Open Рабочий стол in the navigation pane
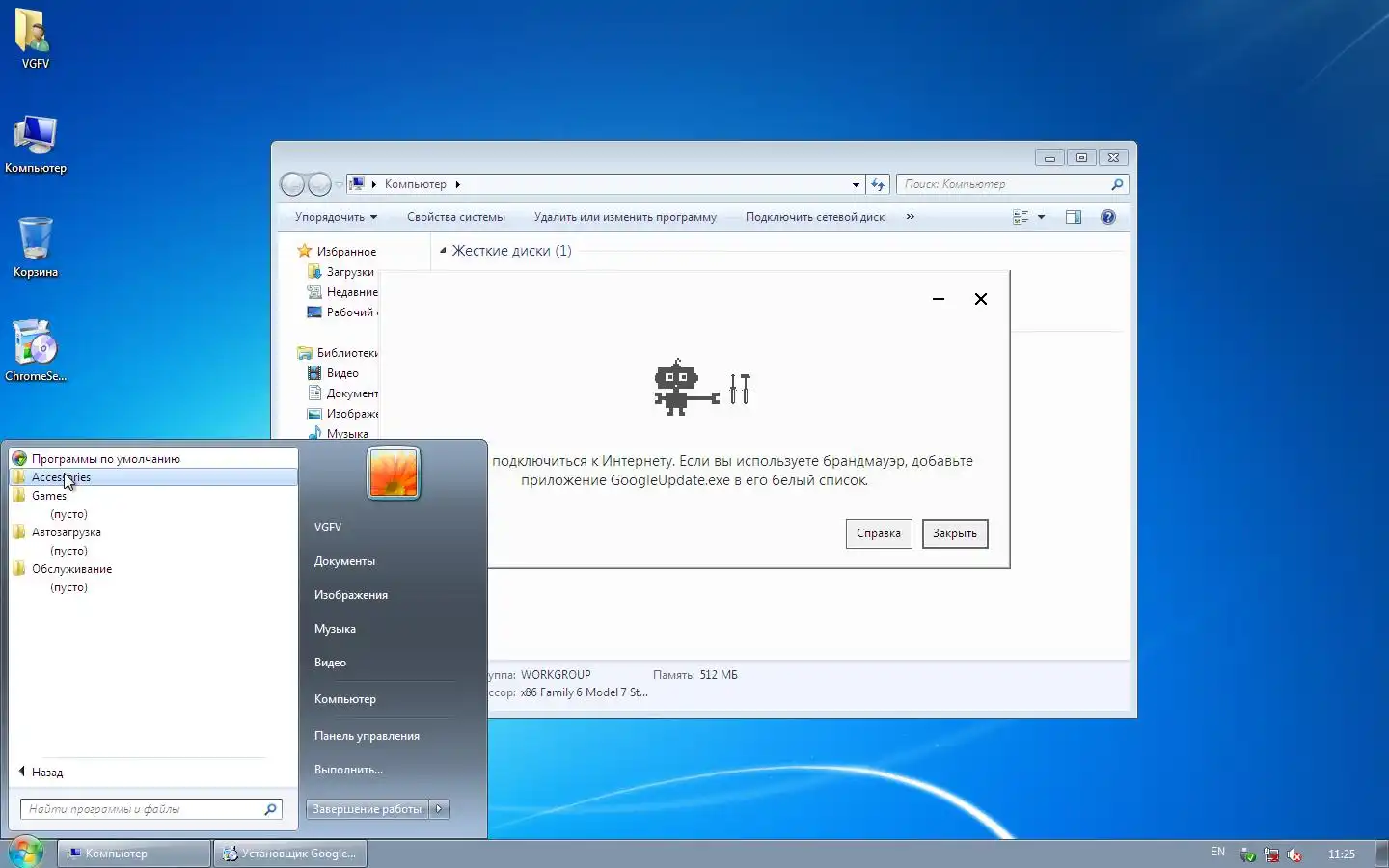This screenshot has height=868, width=1389. pos(342,312)
